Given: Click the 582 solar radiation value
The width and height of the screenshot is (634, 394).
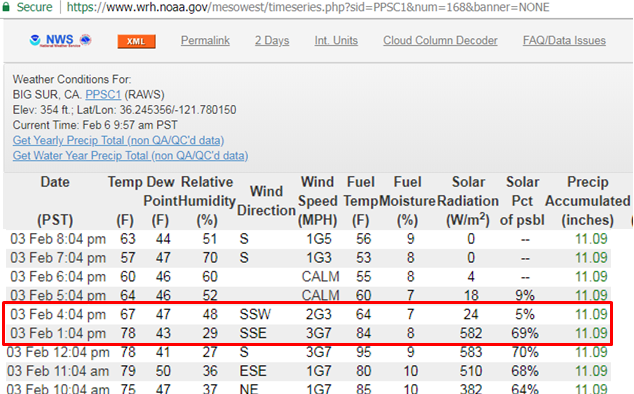Looking at the screenshot, I should tap(471, 333).
